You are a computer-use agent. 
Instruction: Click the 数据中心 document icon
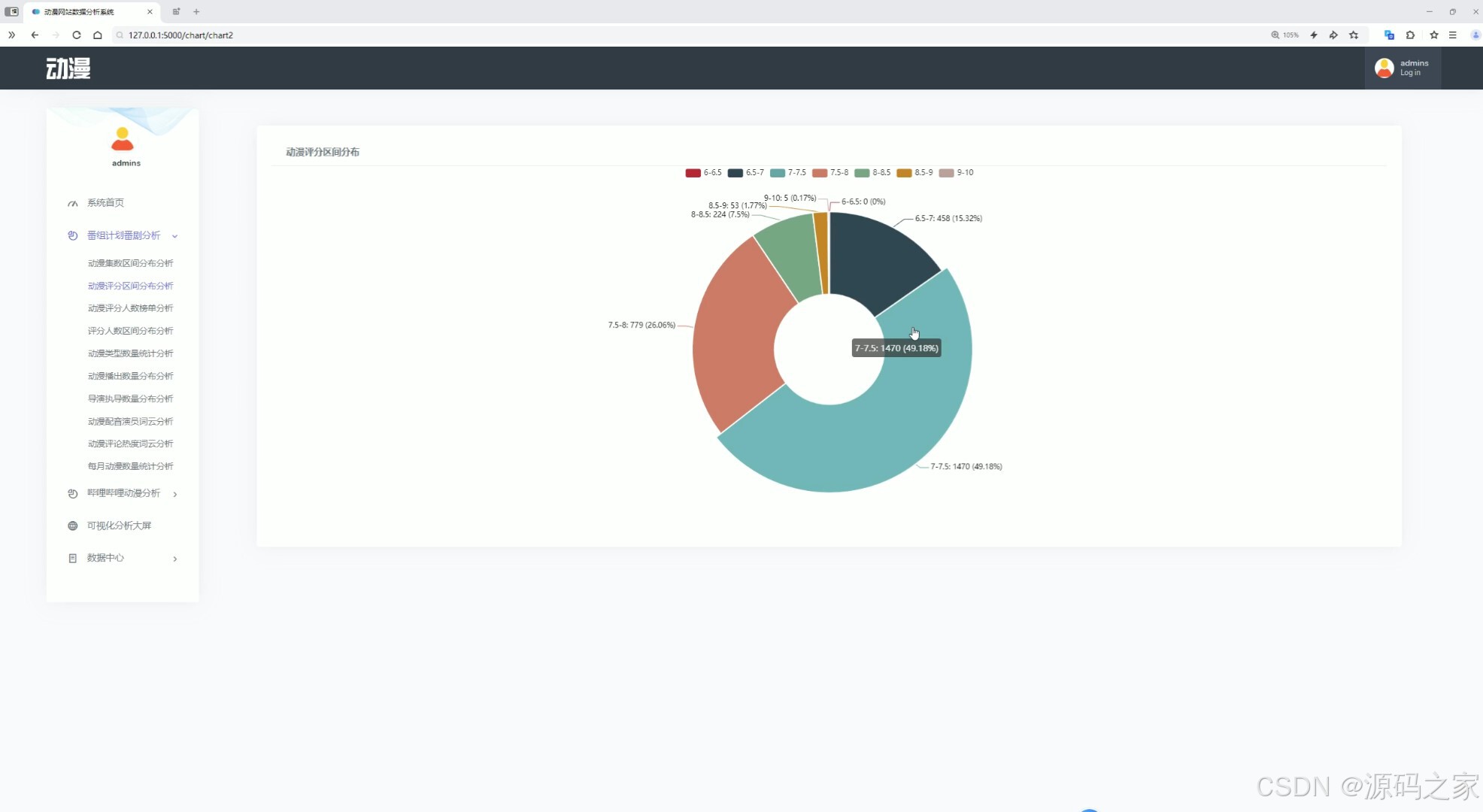click(x=72, y=559)
